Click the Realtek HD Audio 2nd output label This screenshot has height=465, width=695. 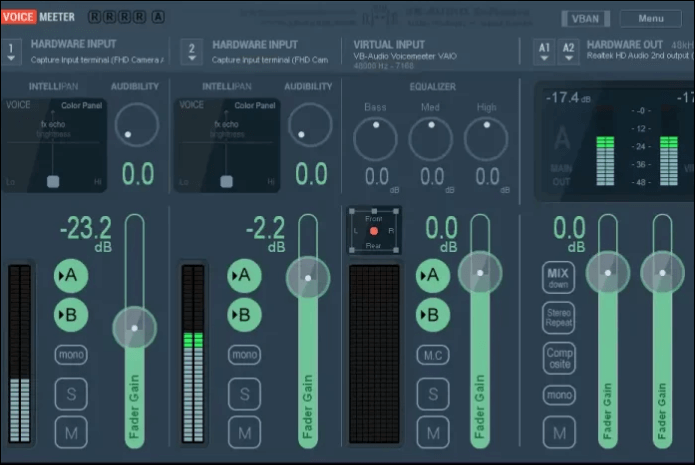click(640, 55)
